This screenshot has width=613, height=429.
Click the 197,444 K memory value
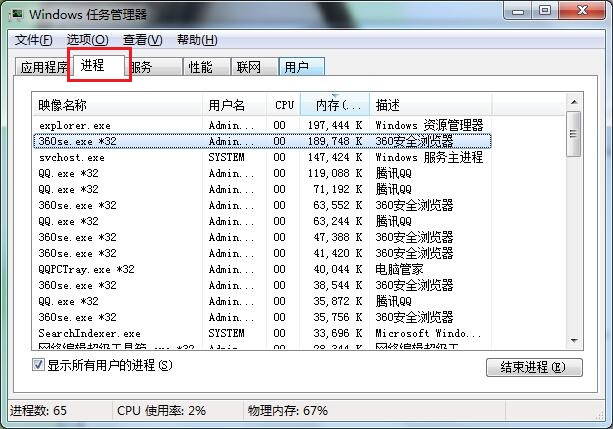[x=335, y=125]
